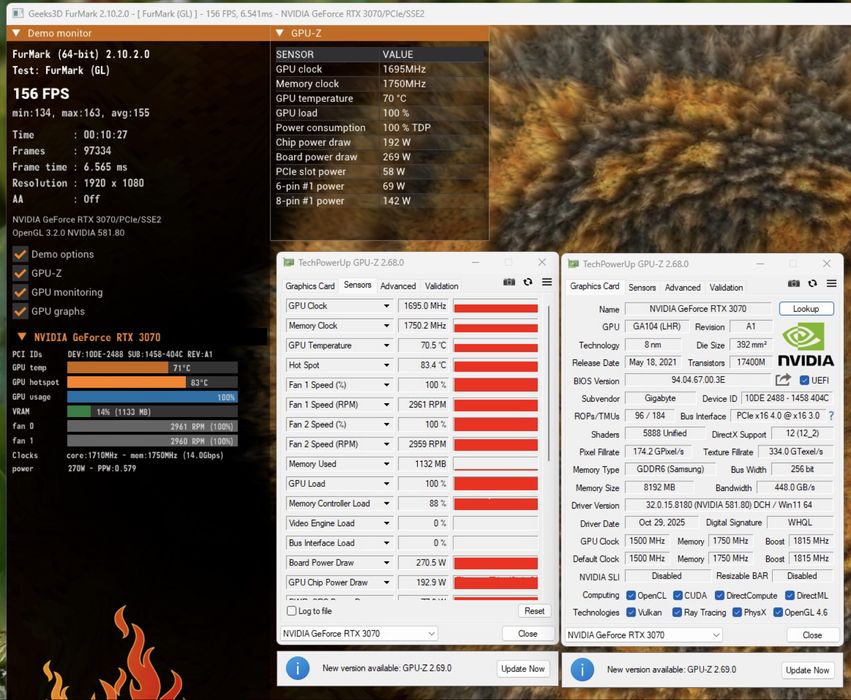Click the GPU temp orange bar in FurMark

coord(118,368)
